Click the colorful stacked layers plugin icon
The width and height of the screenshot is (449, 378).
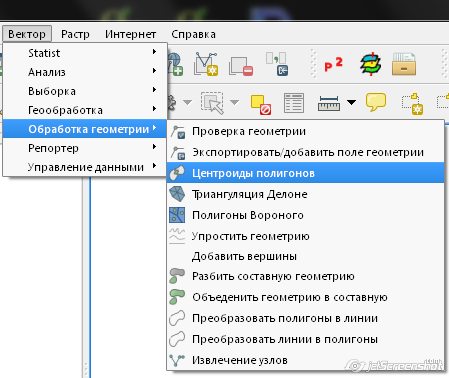371,64
